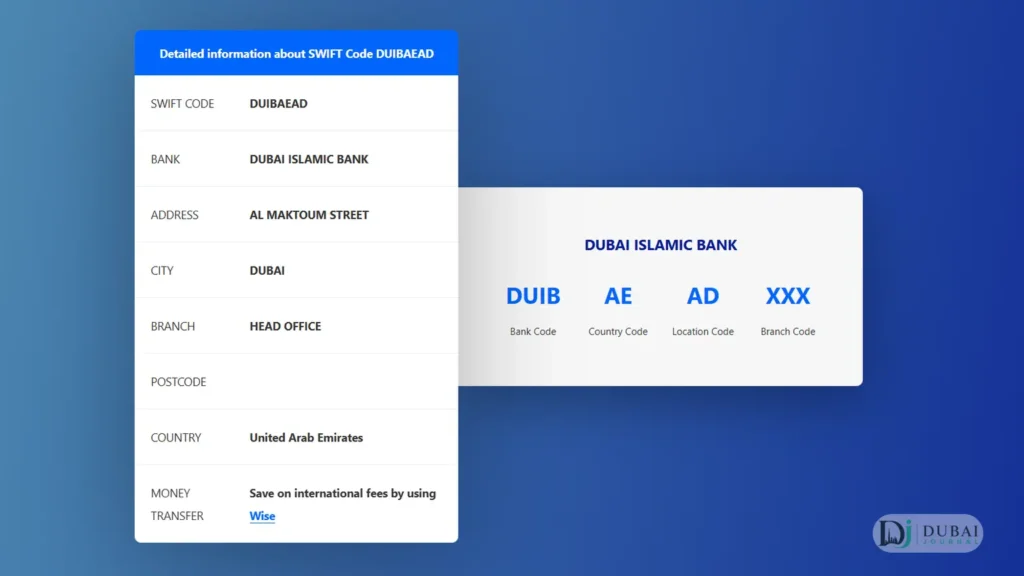
Task: Click the Dubai Journal logo
Action: pos(927,533)
